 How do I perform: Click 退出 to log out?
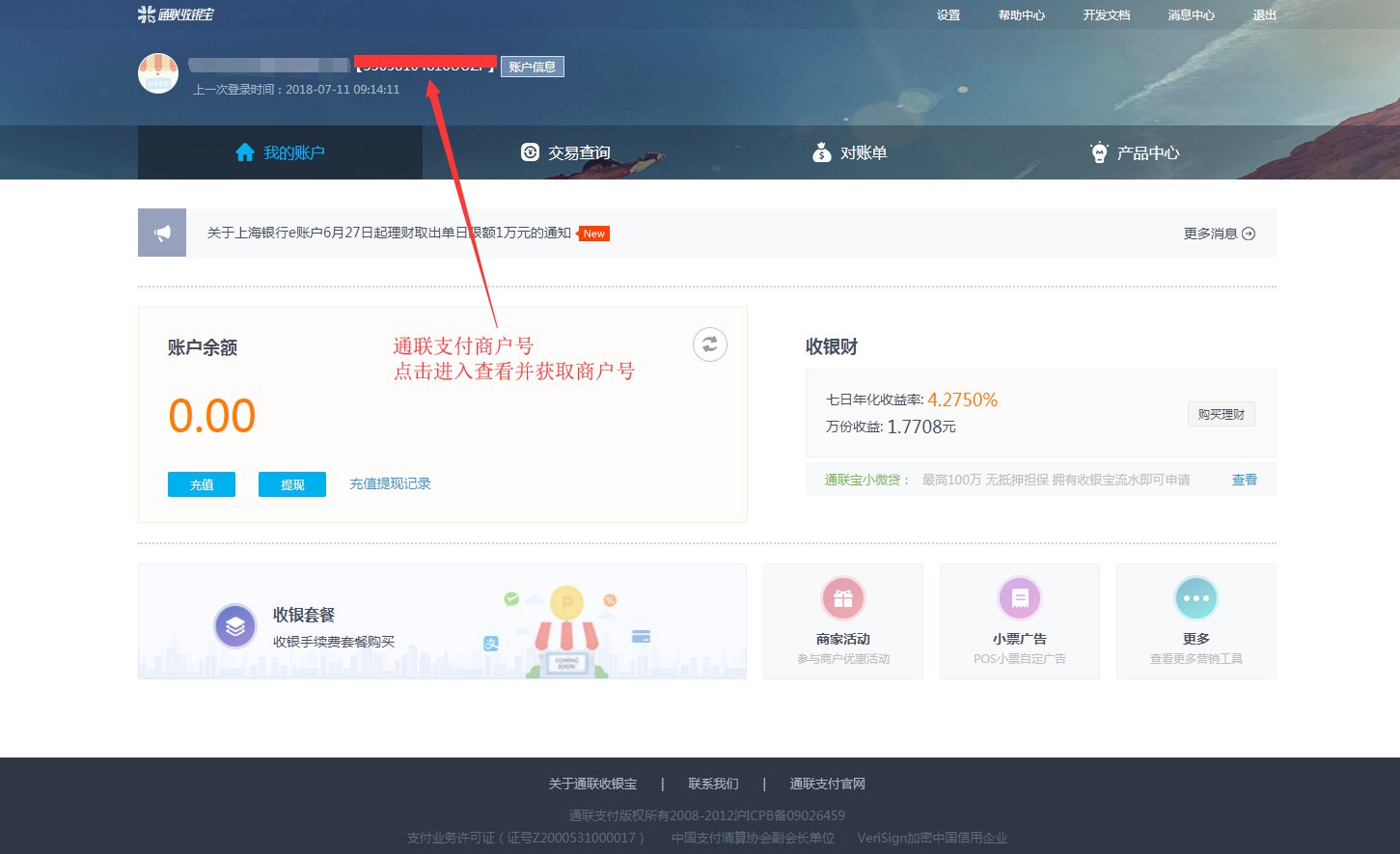pos(1265,15)
